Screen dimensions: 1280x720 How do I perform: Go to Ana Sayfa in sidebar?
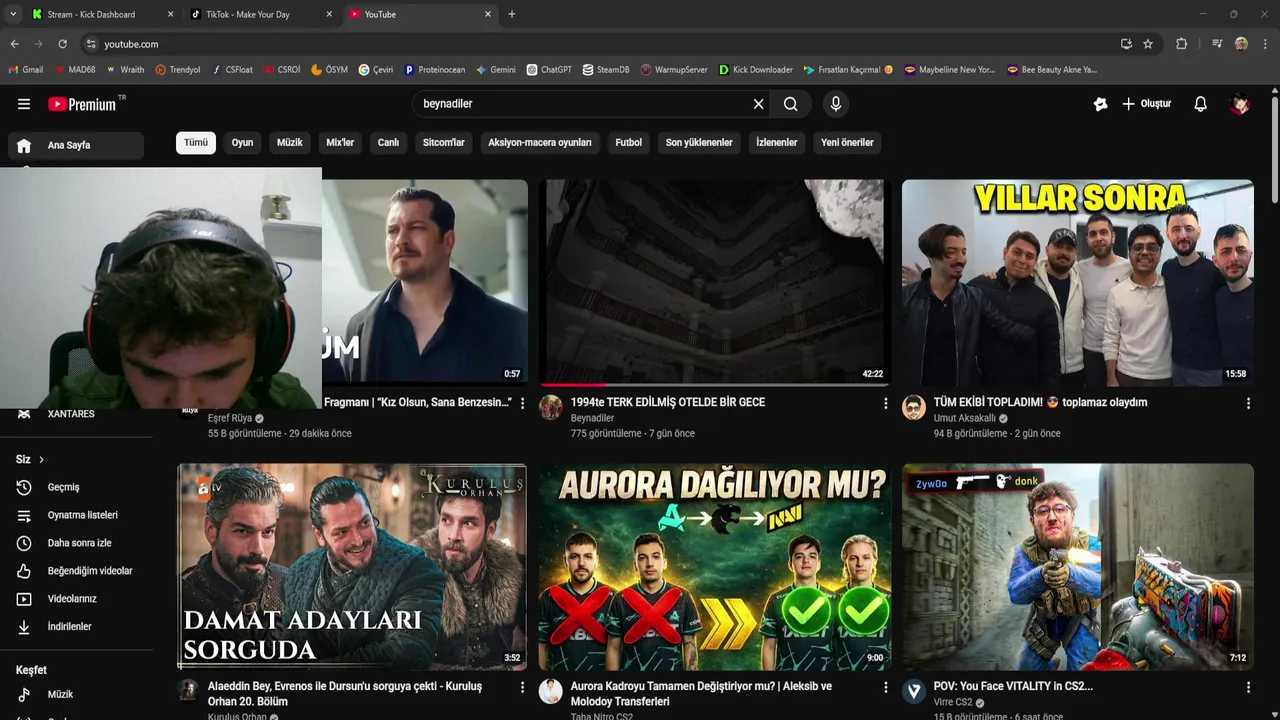pyautogui.click(x=76, y=145)
